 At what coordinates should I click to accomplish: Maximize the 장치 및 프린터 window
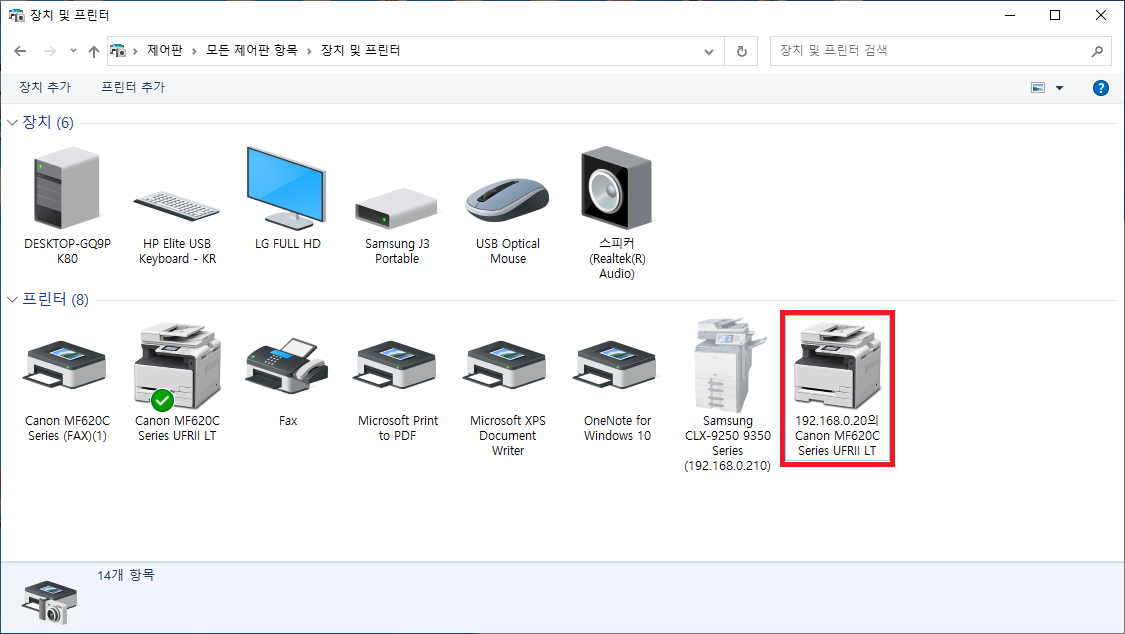pos(1055,15)
